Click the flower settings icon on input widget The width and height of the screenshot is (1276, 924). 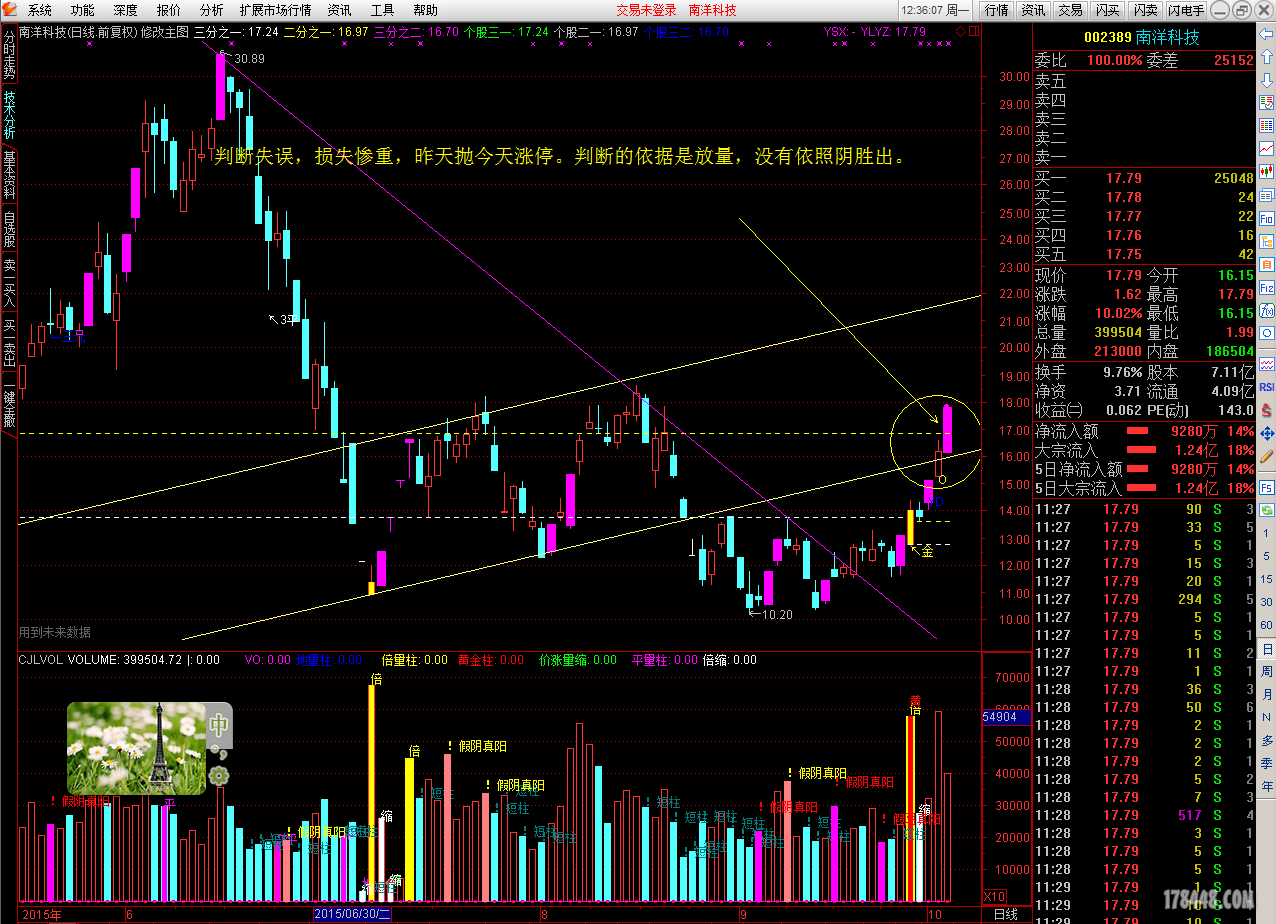218,776
